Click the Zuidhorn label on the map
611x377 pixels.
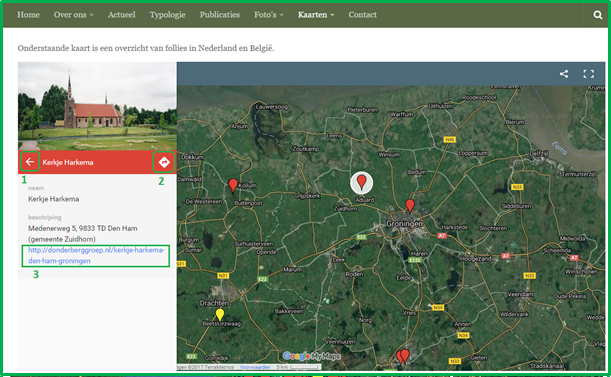345,209
